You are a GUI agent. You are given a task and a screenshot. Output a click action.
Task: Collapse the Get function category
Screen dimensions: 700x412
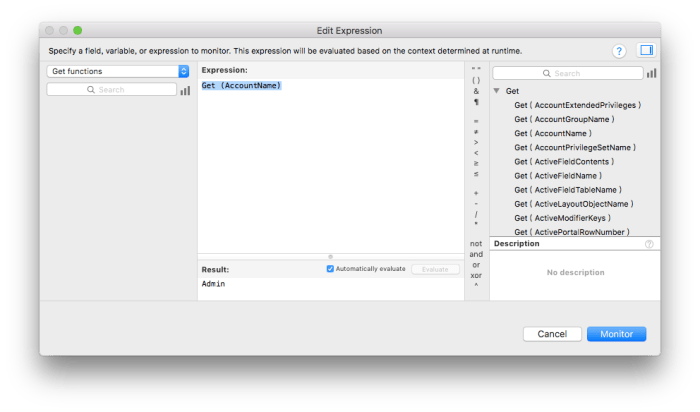(x=497, y=91)
